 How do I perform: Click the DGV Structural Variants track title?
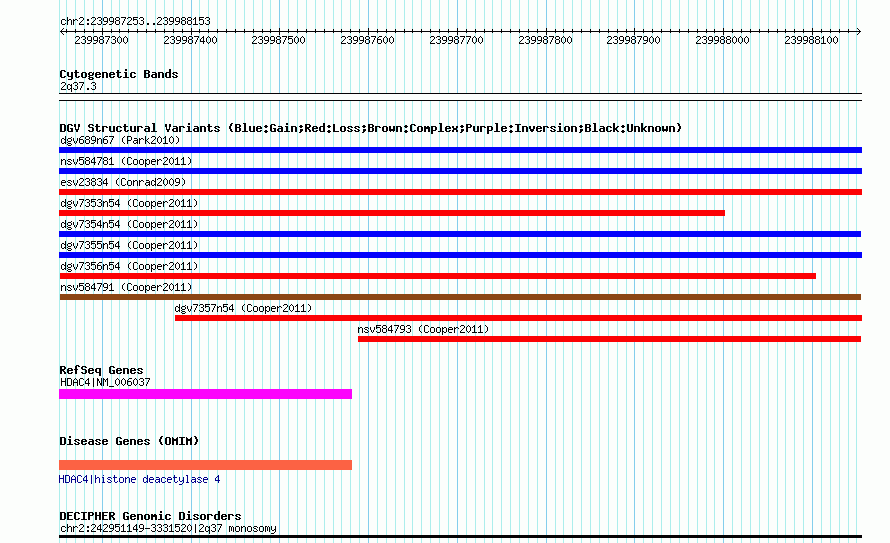(371, 128)
